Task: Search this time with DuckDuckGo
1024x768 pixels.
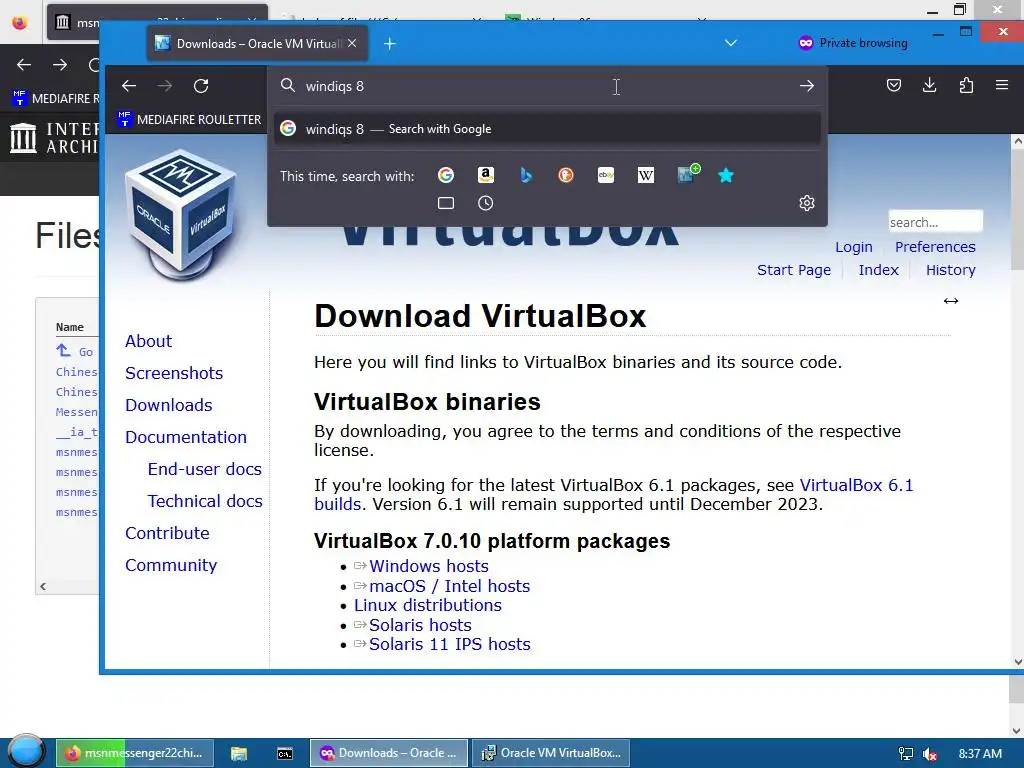Action: pyautogui.click(x=566, y=175)
